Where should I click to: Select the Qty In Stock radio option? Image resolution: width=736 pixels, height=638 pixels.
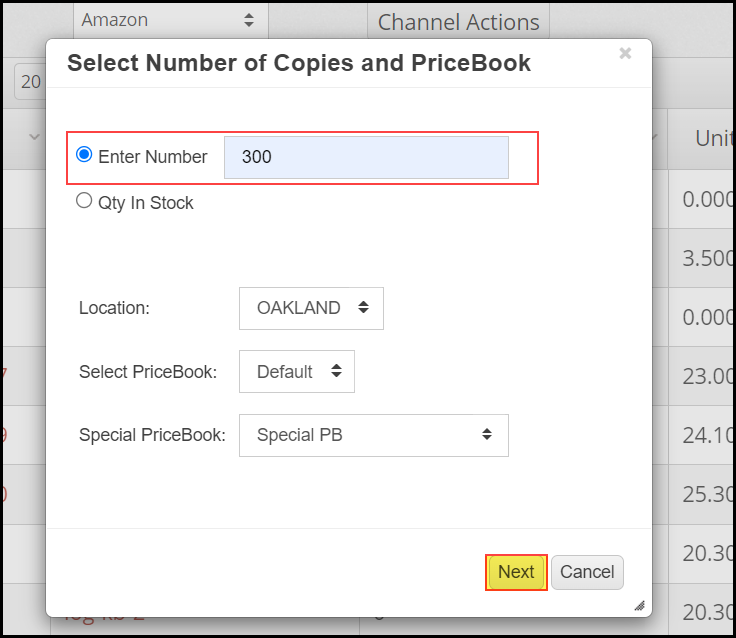tap(84, 200)
